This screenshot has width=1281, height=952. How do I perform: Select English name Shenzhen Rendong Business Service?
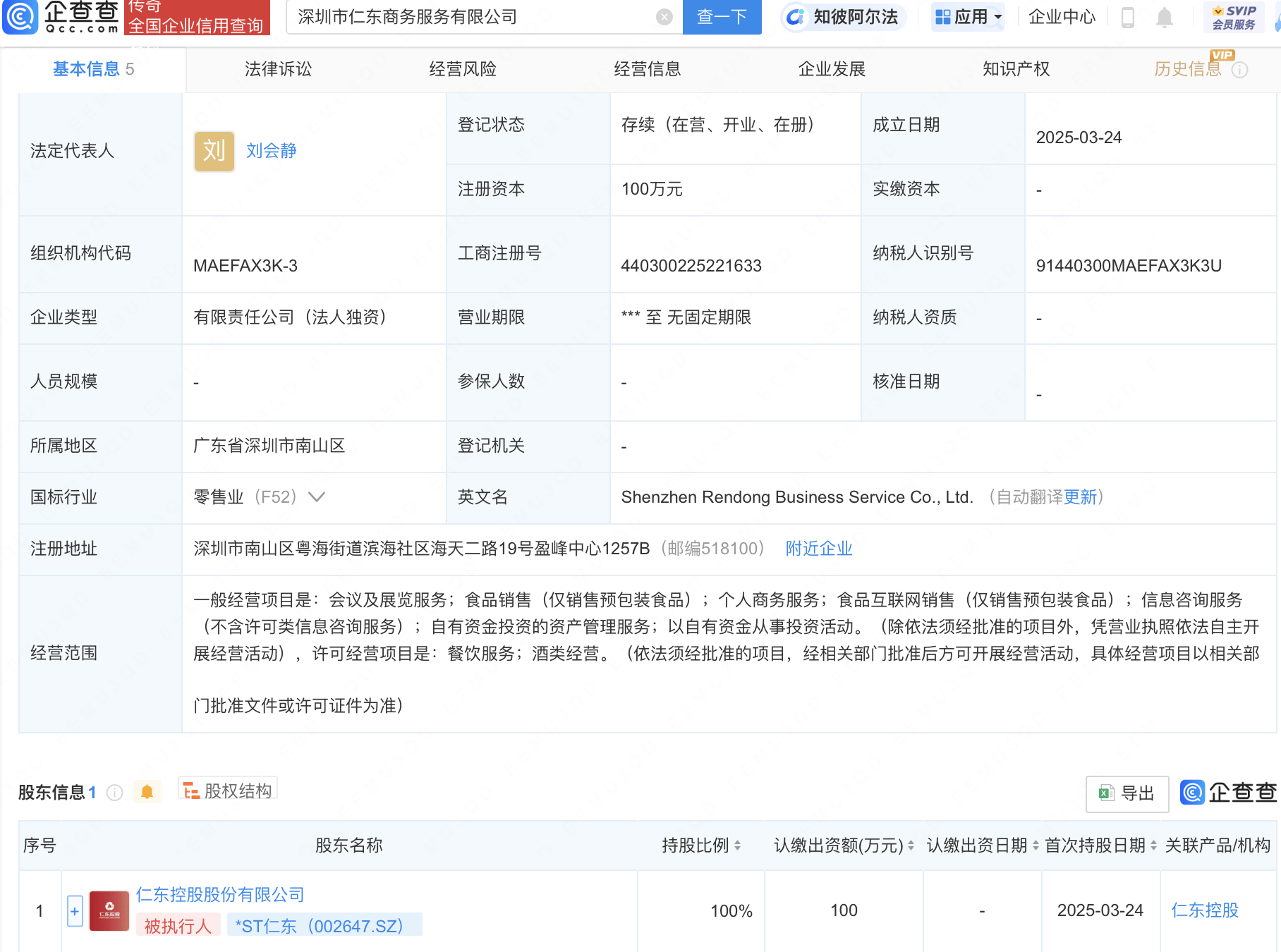pos(797,497)
